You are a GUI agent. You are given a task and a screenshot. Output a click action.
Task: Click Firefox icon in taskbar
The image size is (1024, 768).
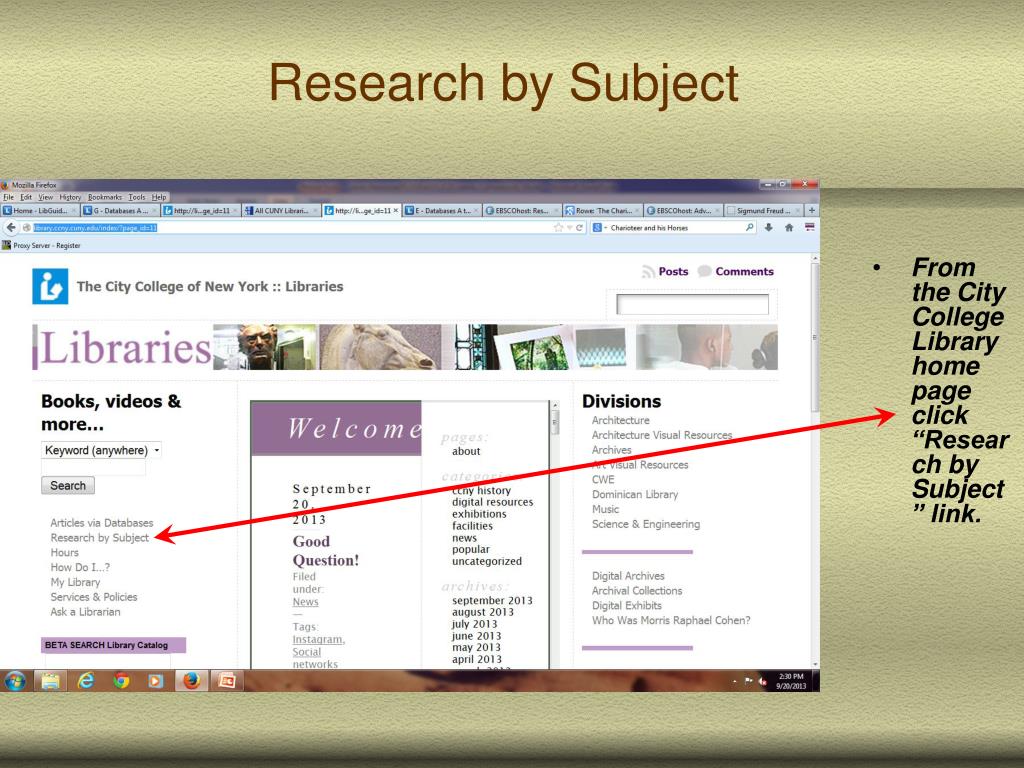191,681
